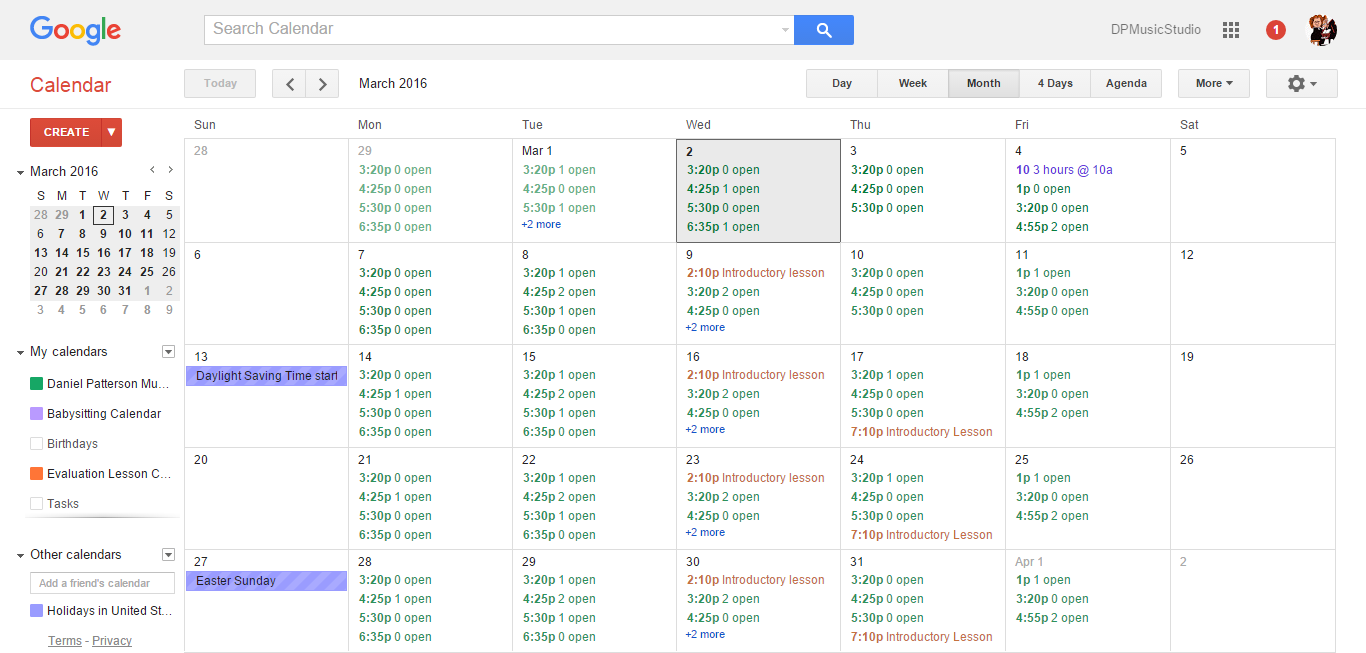The image size is (1366, 653).
Task: Click the Today button
Action: pyautogui.click(x=220, y=84)
